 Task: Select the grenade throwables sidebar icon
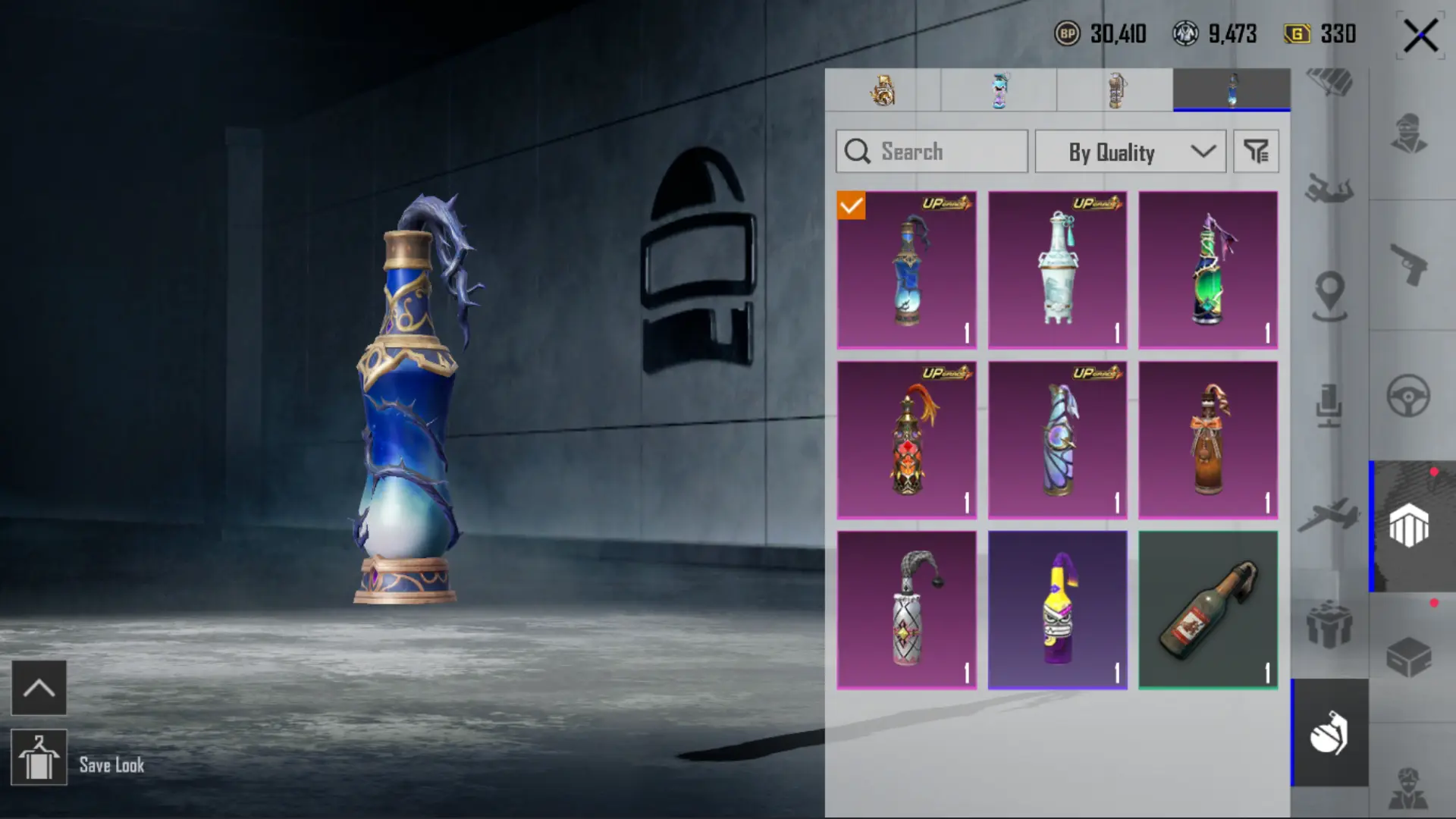click(x=1329, y=733)
